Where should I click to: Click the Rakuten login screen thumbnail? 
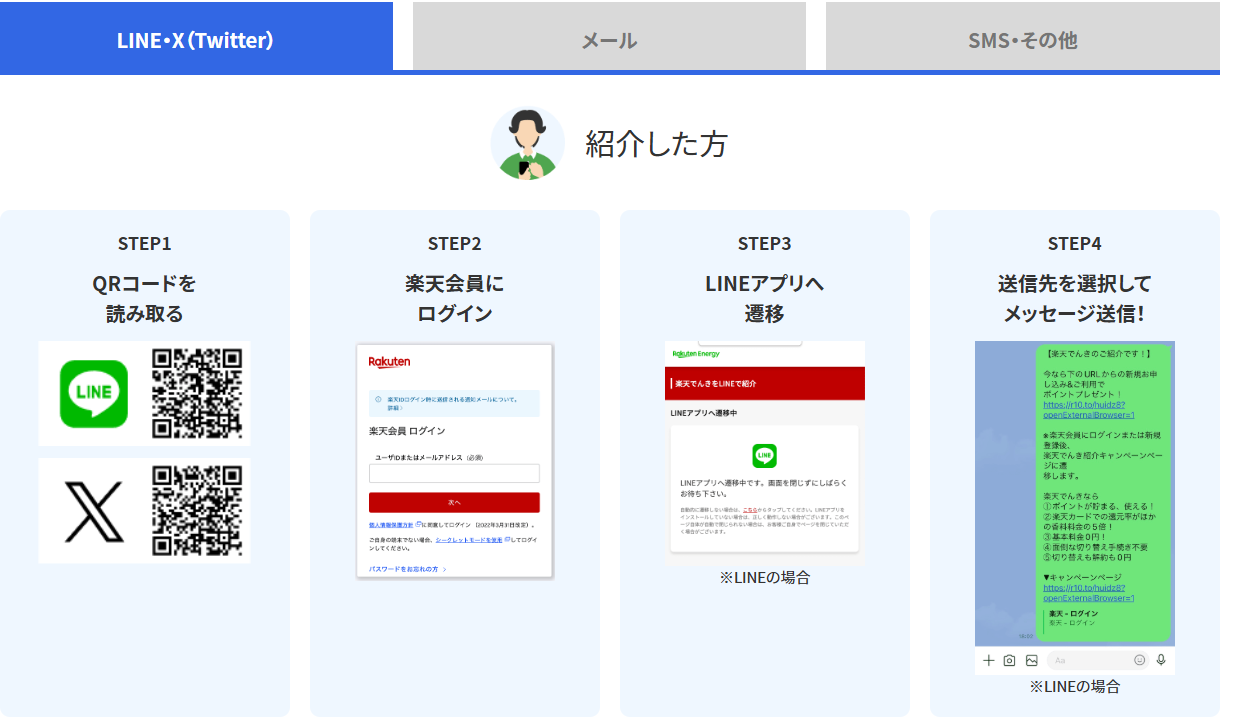coord(455,461)
